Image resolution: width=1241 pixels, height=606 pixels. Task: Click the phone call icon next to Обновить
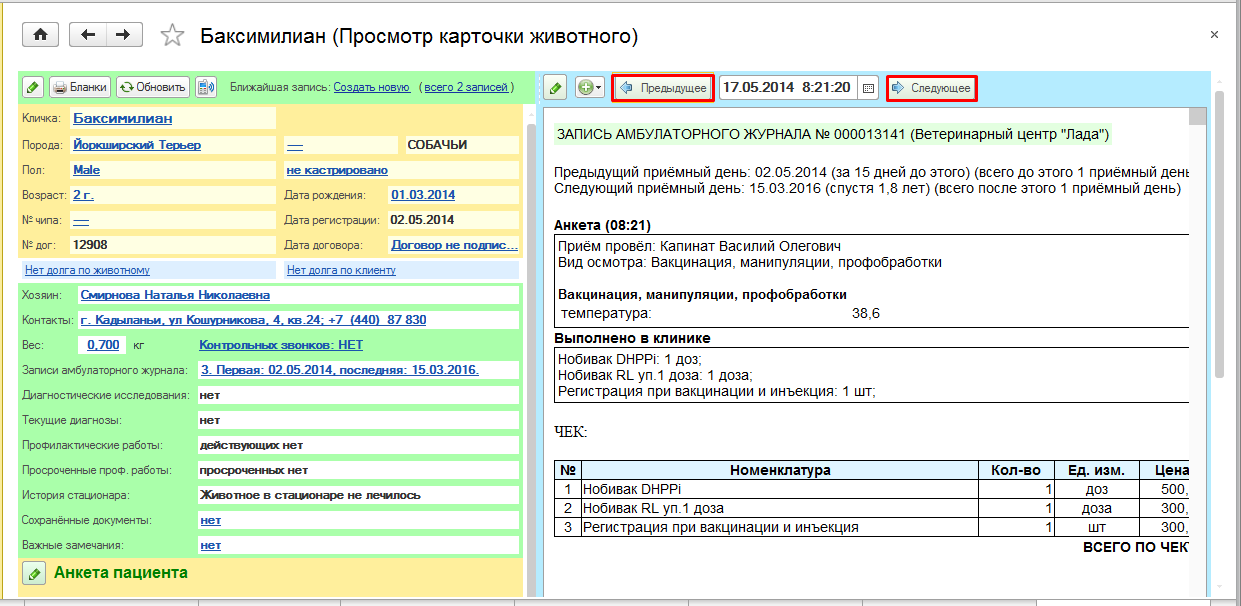tap(206, 87)
